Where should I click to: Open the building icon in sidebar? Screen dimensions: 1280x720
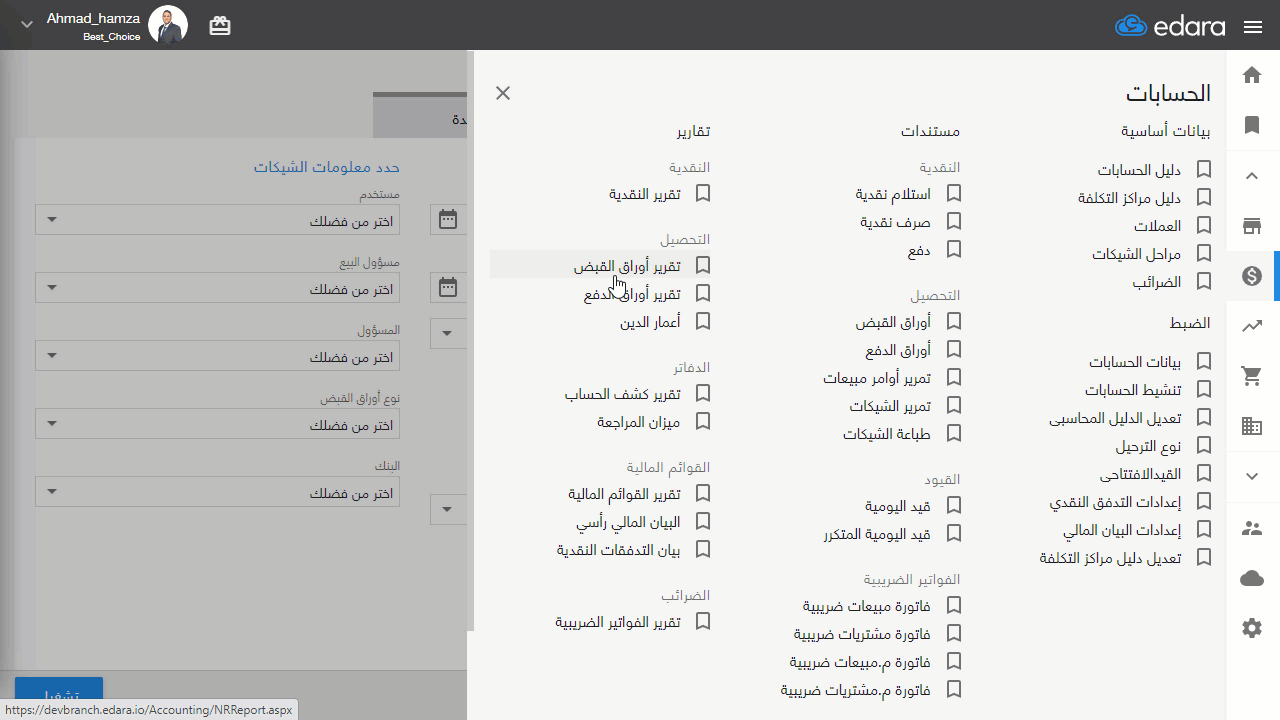[x=1252, y=427]
